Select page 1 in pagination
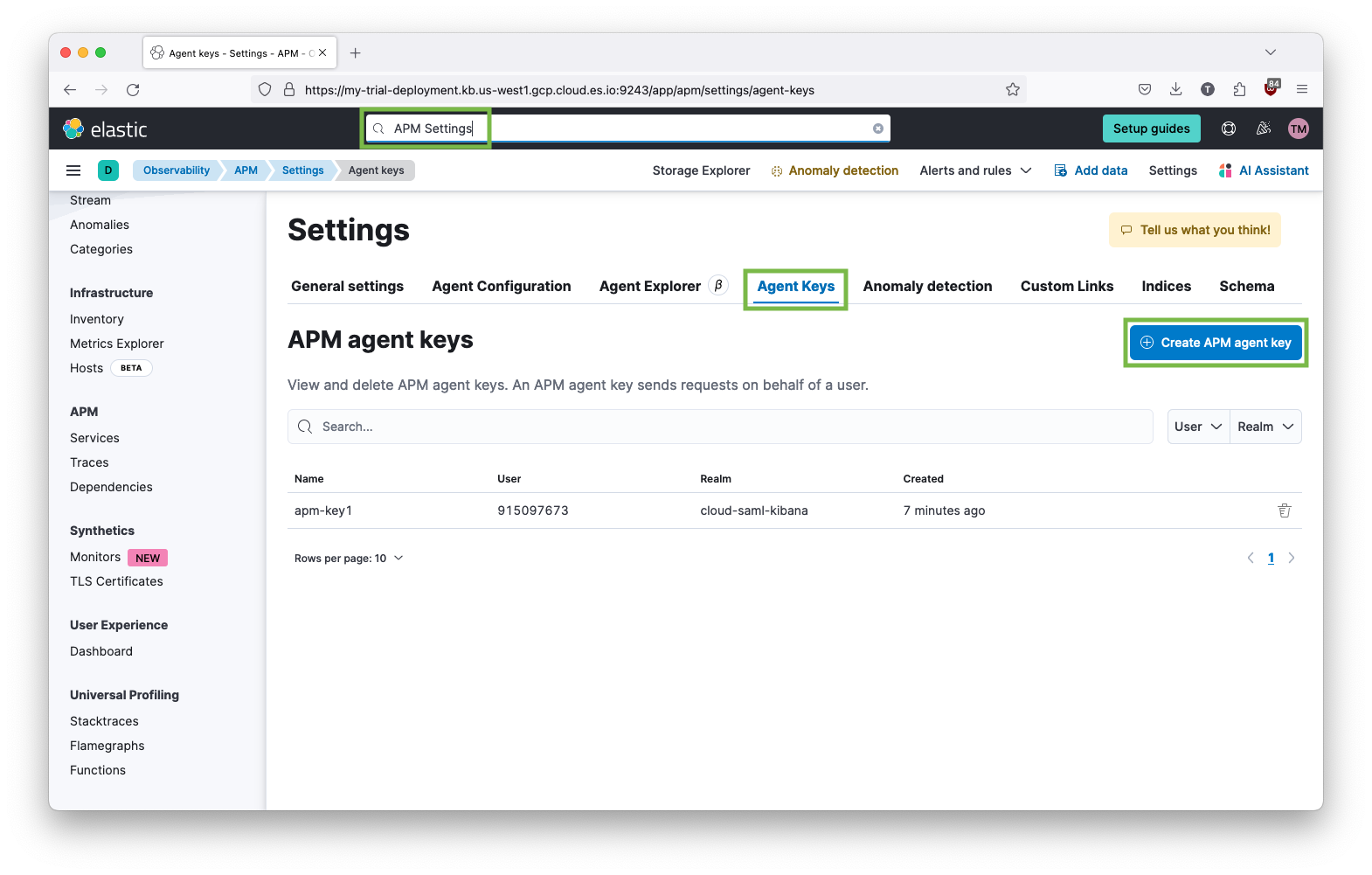 click(x=1271, y=558)
